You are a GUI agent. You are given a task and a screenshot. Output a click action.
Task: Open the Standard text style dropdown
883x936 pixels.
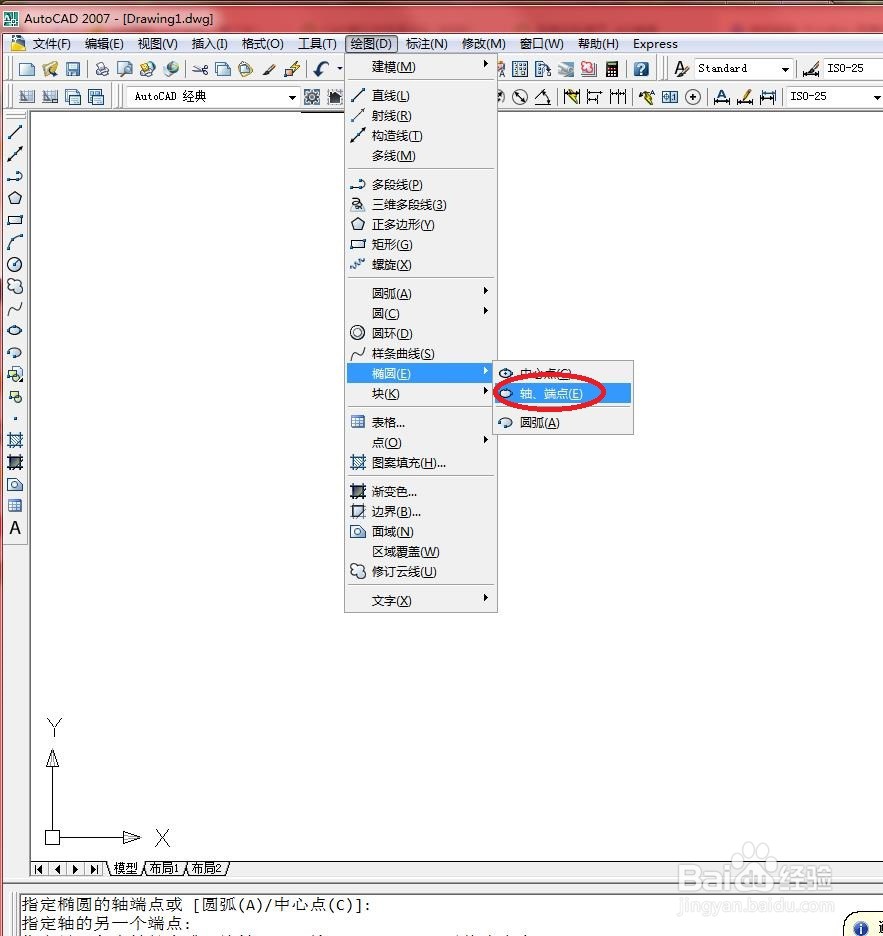coord(785,69)
